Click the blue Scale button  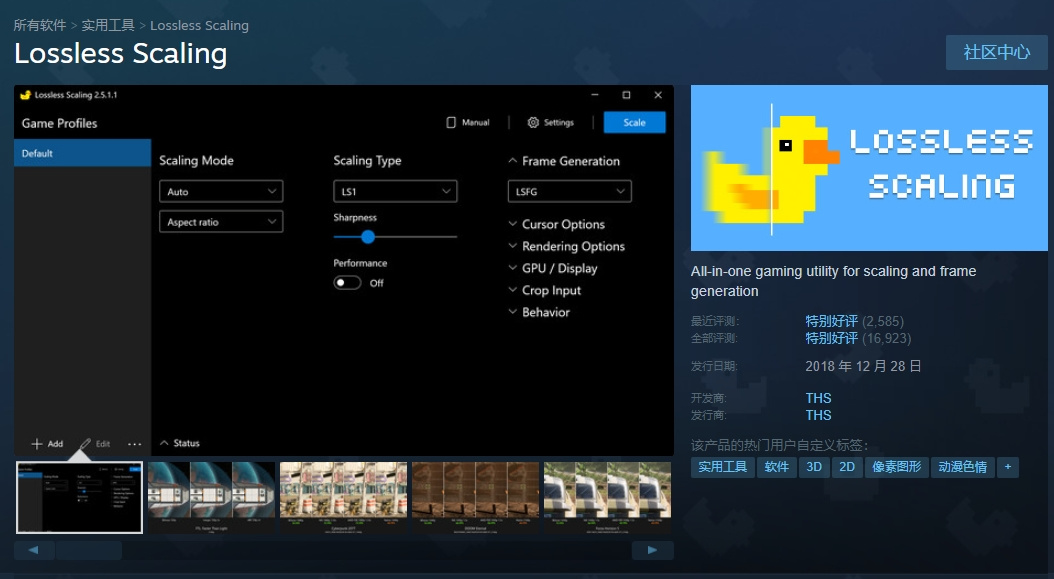pyautogui.click(x=635, y=122)
